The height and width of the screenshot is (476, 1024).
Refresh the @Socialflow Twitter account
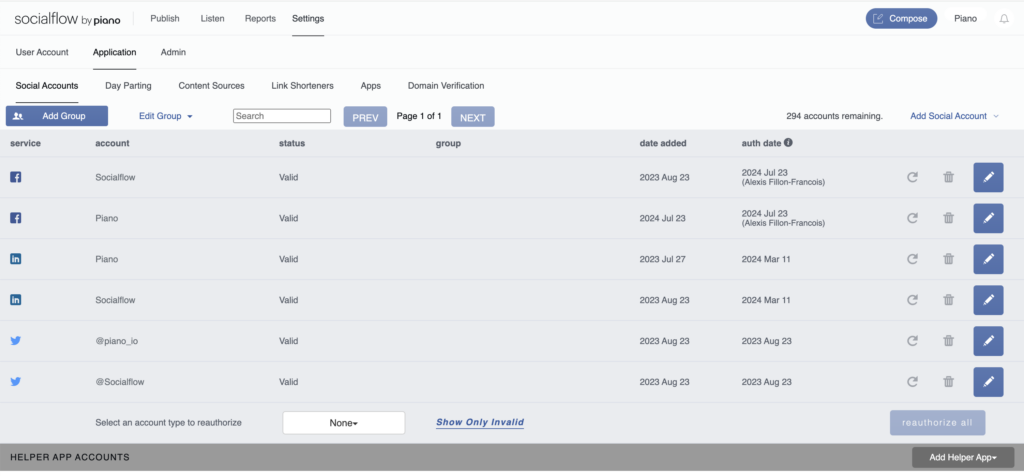pyautogui.click(x=912, y=382)
